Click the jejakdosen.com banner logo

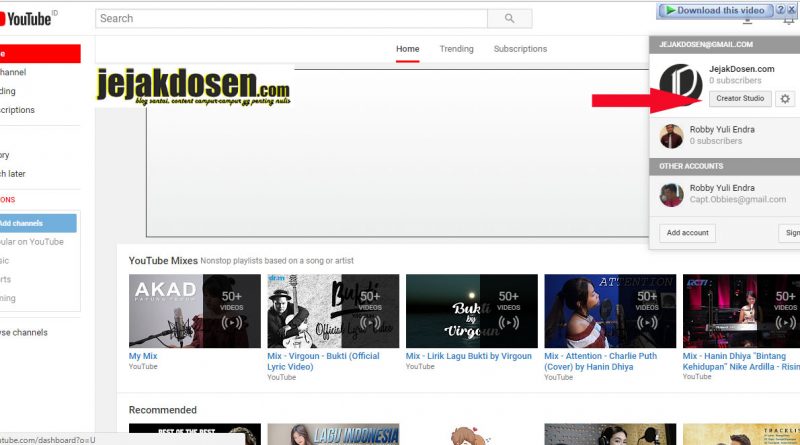pos(193,86)
